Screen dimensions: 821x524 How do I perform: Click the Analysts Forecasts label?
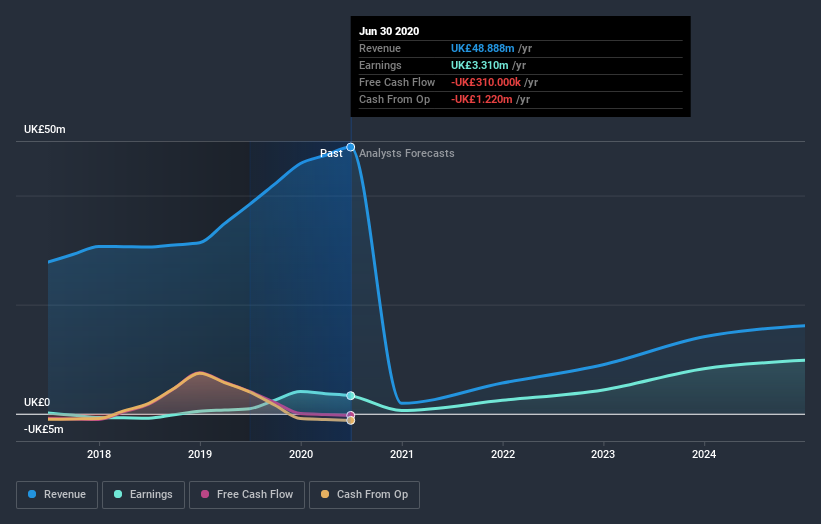point(407,153)
